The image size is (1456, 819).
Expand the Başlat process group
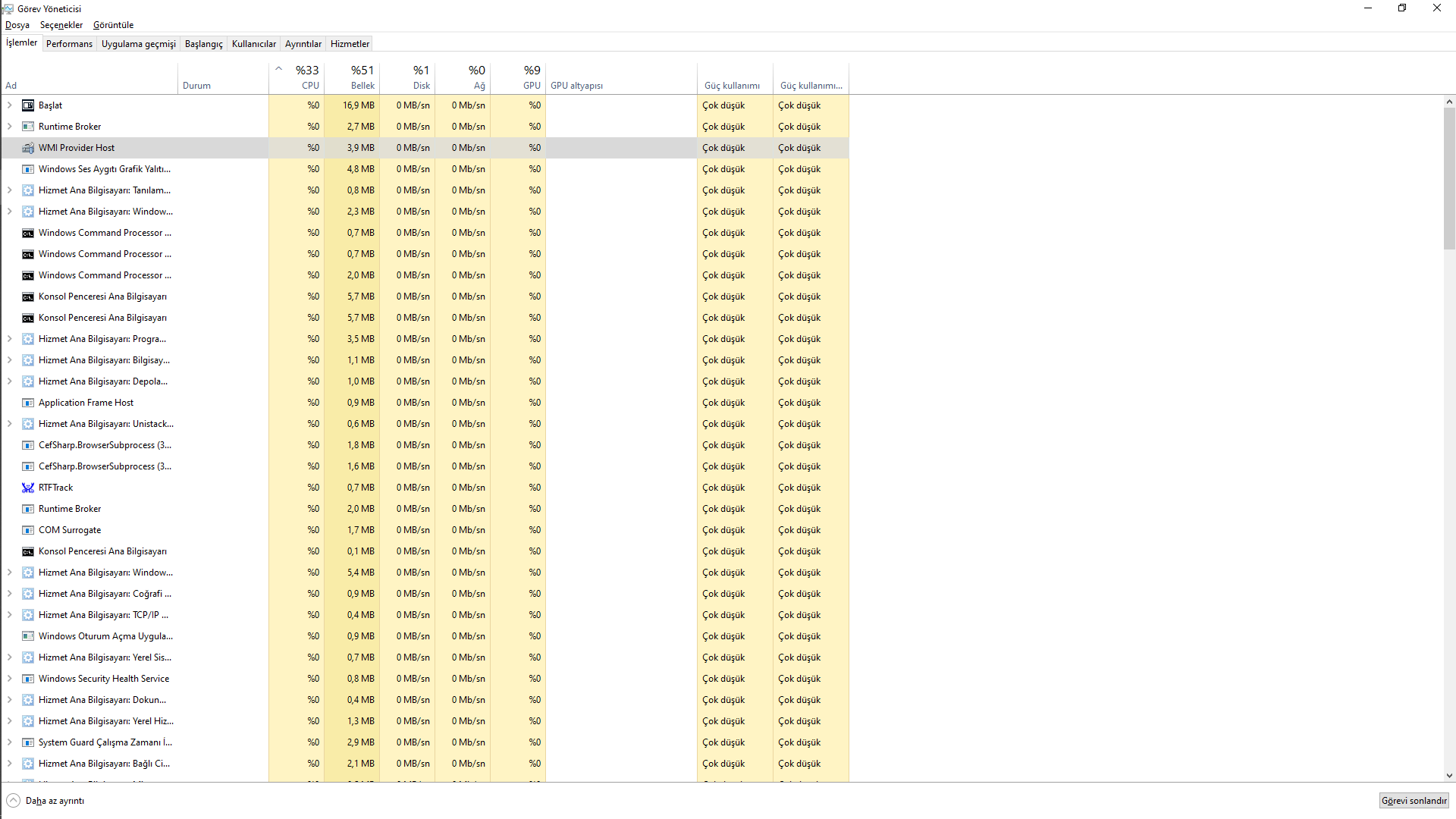coord(10,105)
